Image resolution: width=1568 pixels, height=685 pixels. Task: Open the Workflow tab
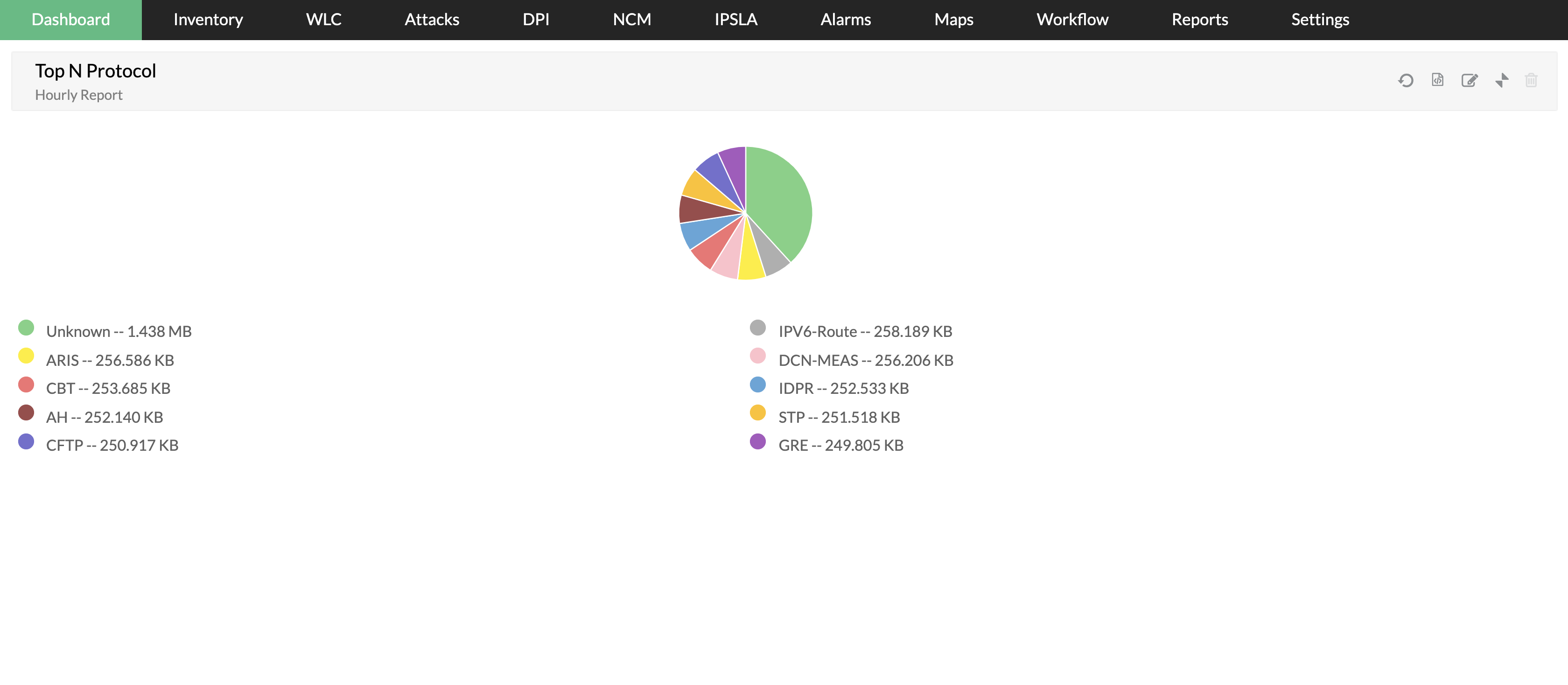1072,20
